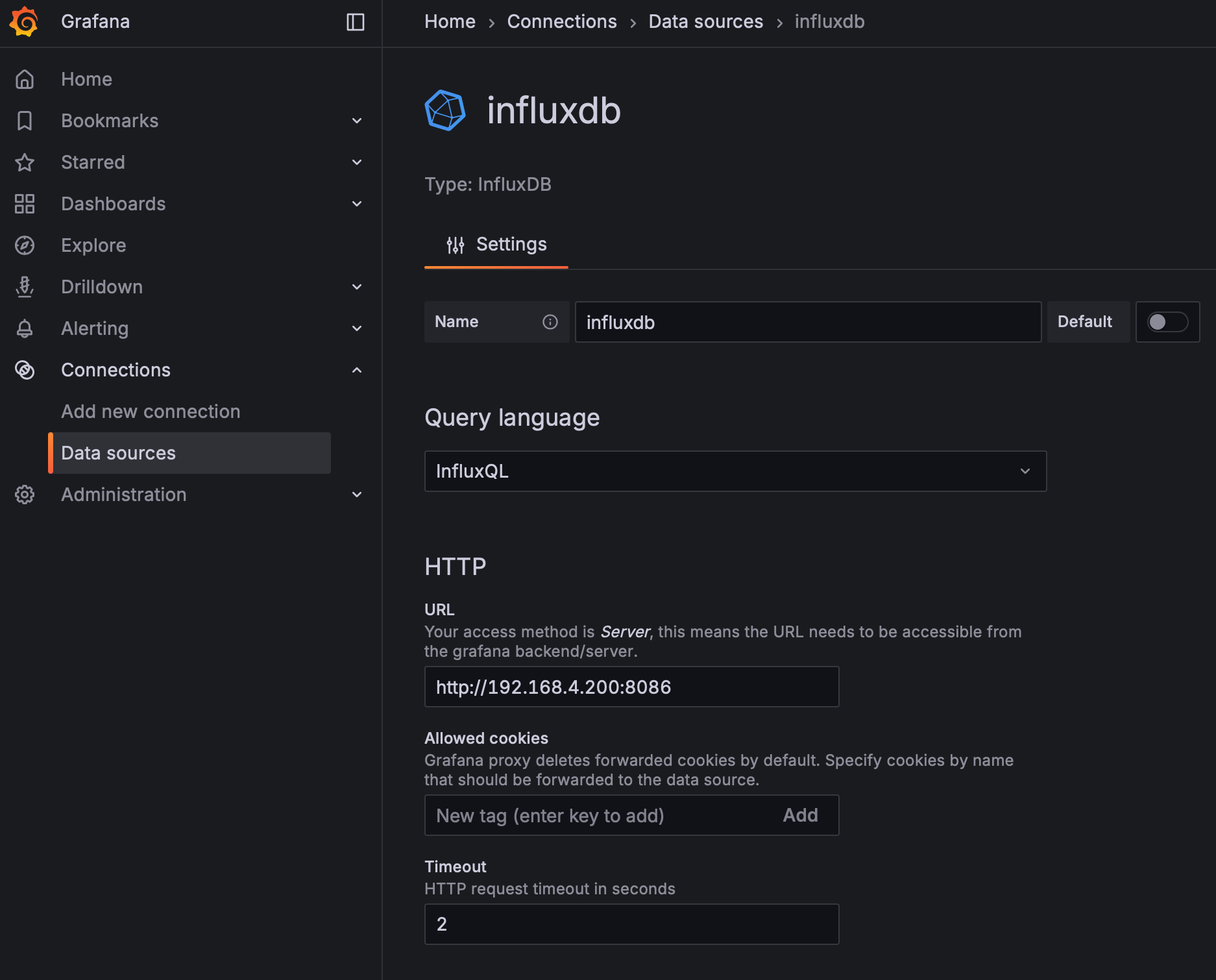The image size is (1216, 980).
Task: Toggle the sidebar dock menu icon
Action: pyautogui.click(x=355, y=22)
